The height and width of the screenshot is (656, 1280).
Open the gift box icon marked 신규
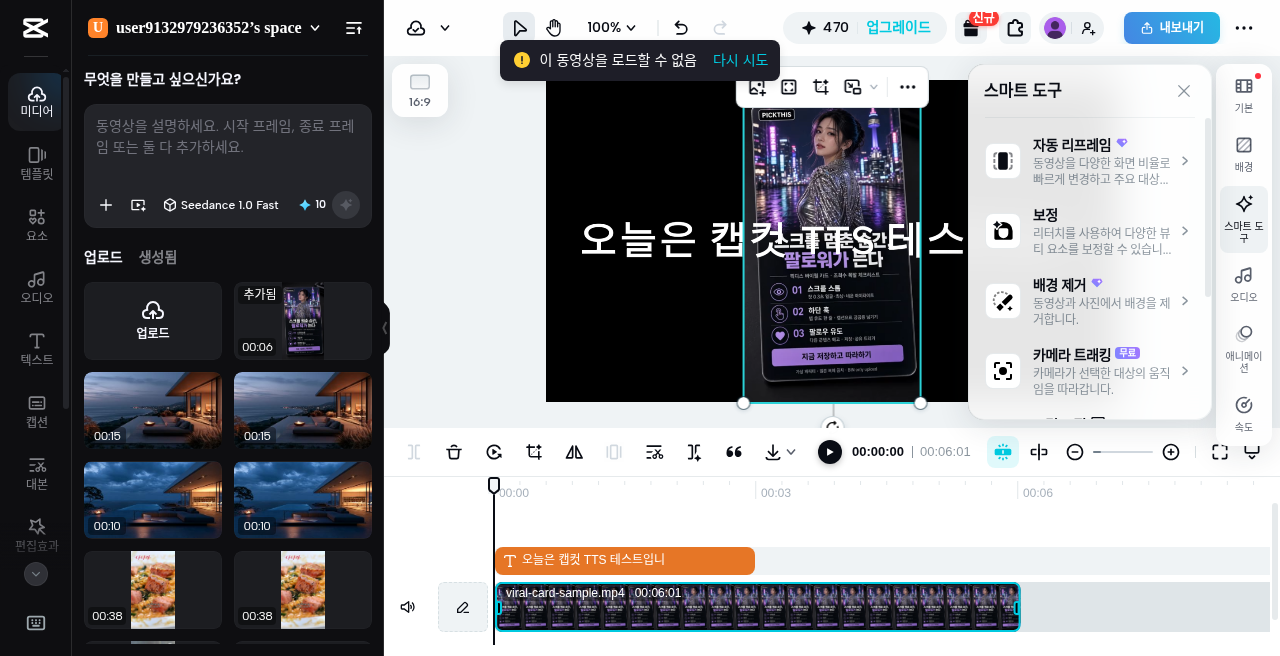(x=970, y=28)
